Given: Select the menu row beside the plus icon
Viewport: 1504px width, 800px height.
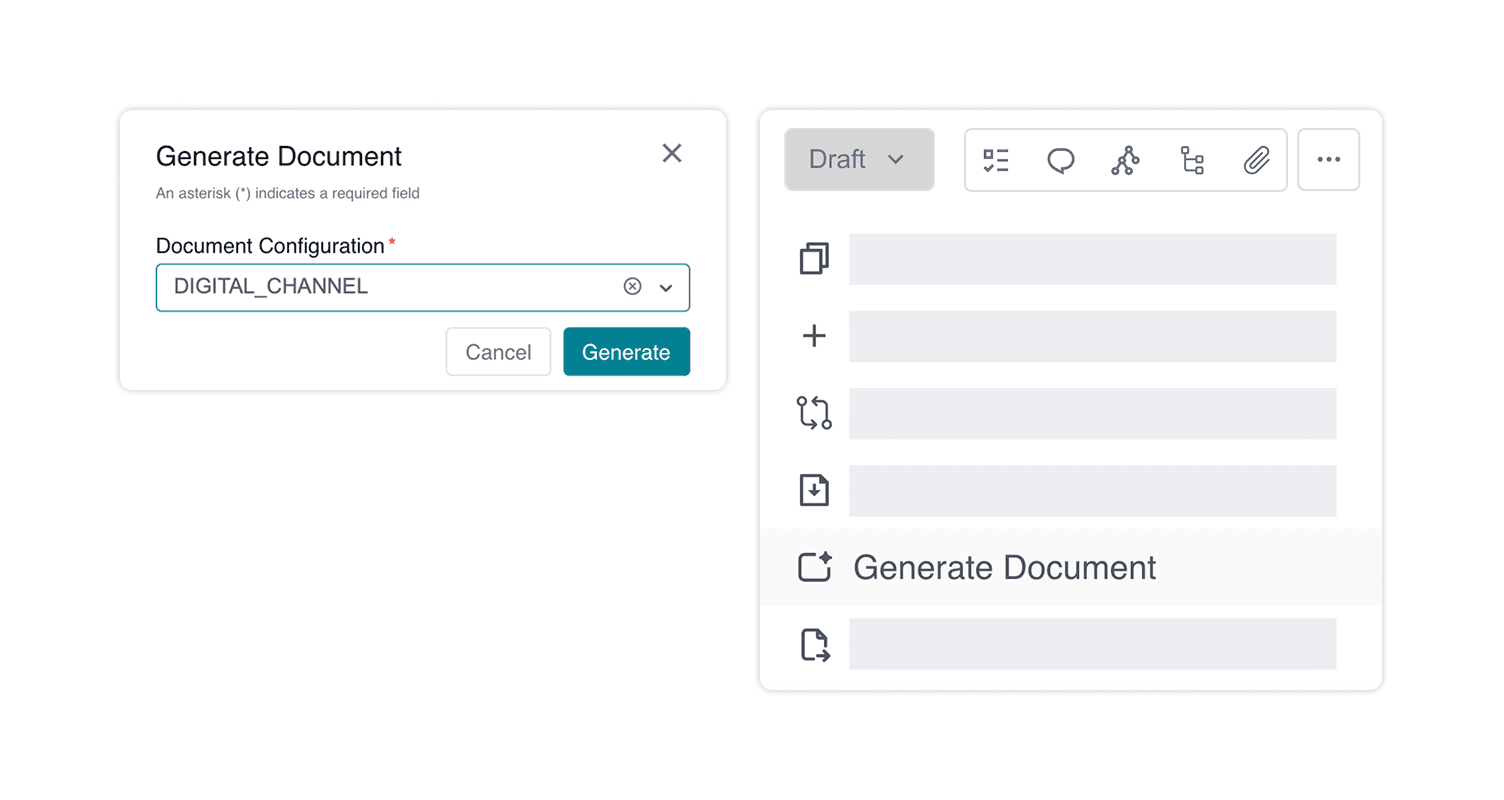Looking at the screenshot, I should tap(1092, 336).
